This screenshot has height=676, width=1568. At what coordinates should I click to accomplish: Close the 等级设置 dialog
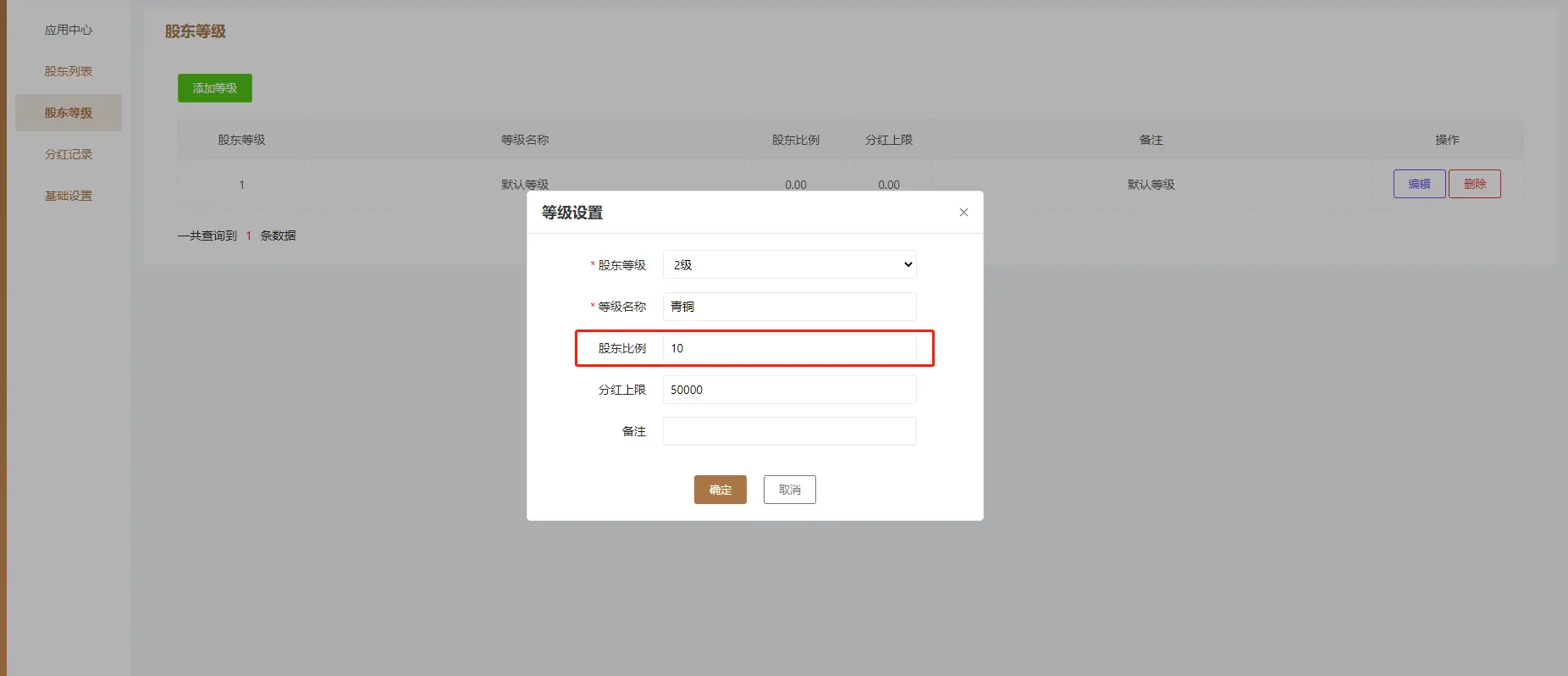963,213
